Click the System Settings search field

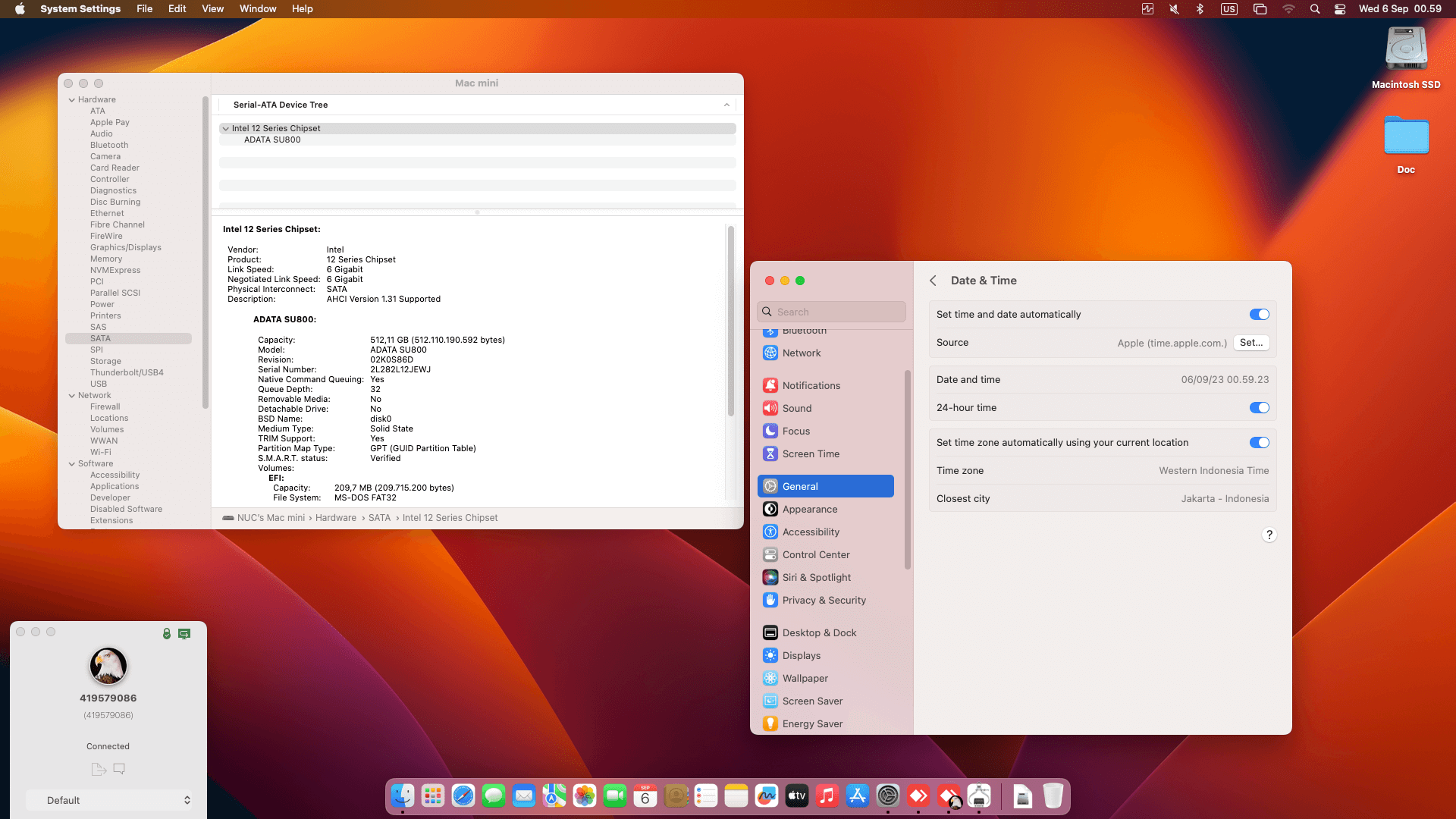(831, 312)
